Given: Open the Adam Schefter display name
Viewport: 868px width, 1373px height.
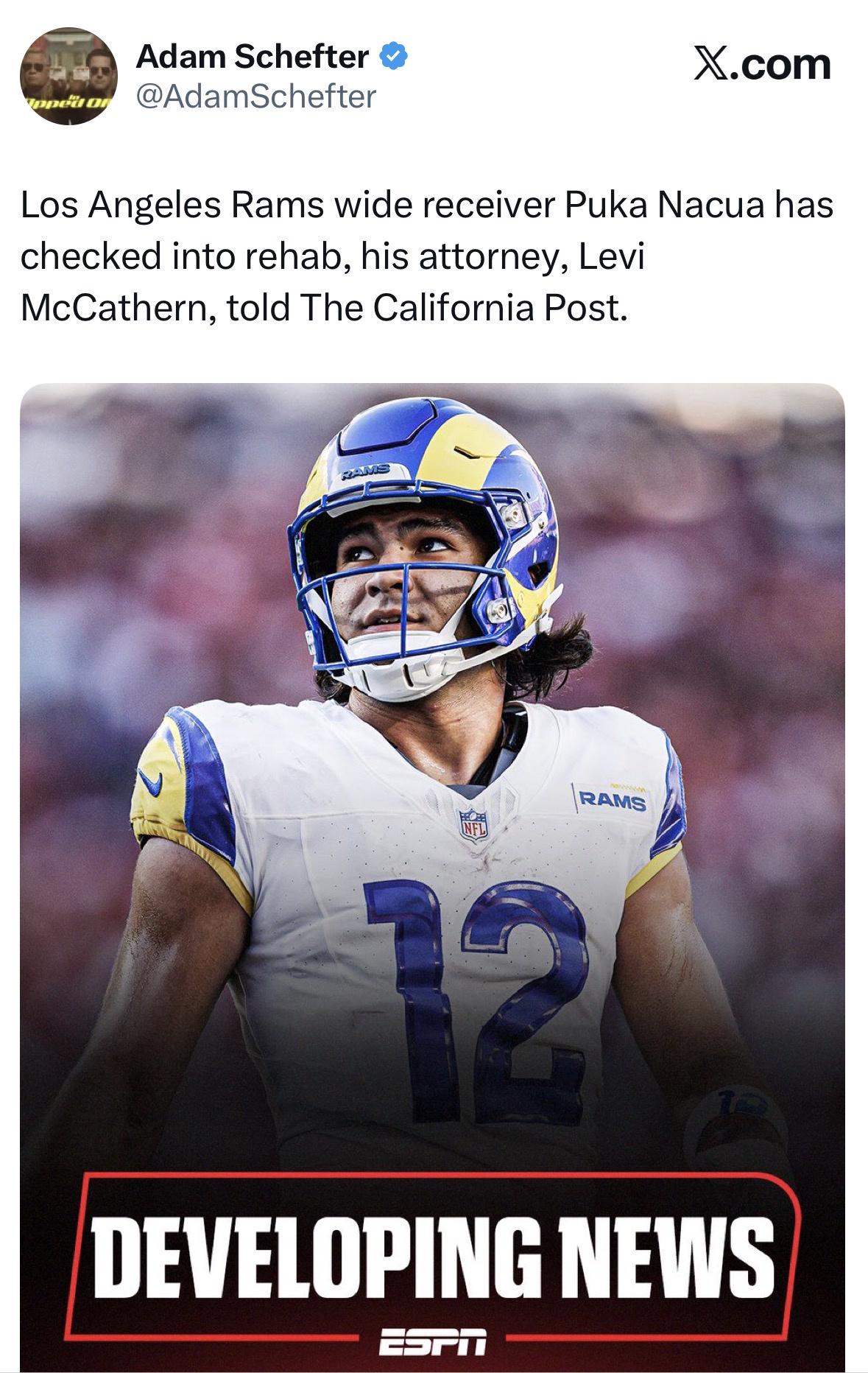Looking at the screenshot, I should (253, 57).
